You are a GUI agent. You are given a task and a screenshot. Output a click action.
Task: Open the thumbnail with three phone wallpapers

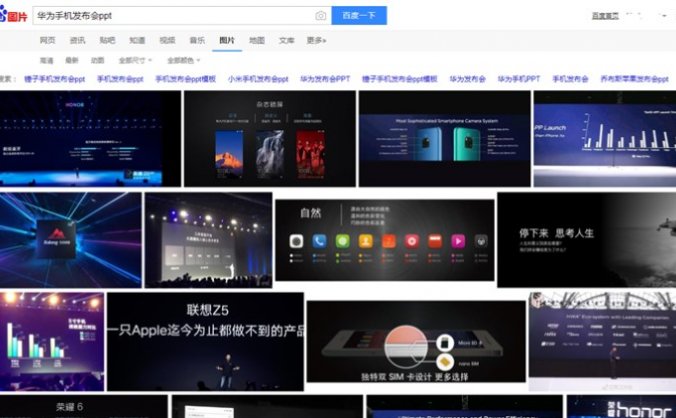point(270,138)
